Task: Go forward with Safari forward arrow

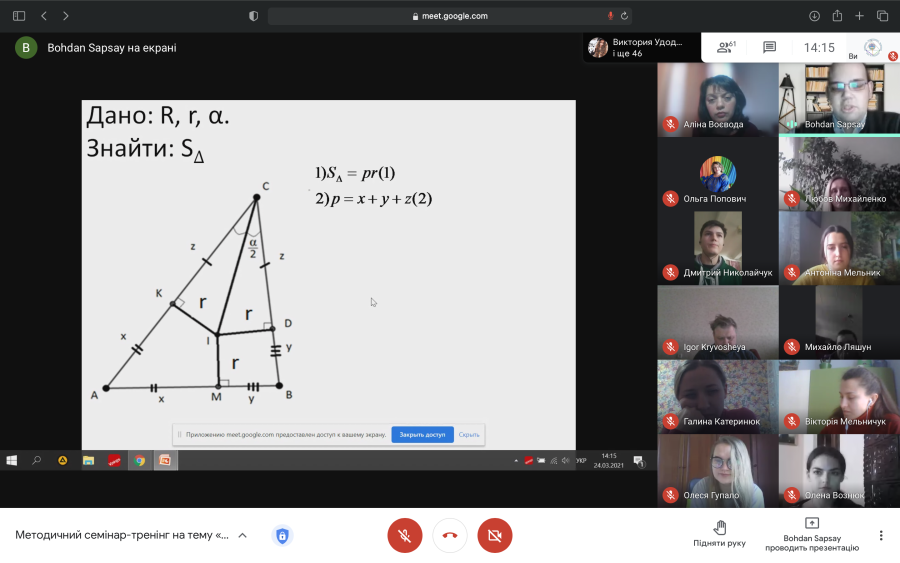Action: point(65,16)
